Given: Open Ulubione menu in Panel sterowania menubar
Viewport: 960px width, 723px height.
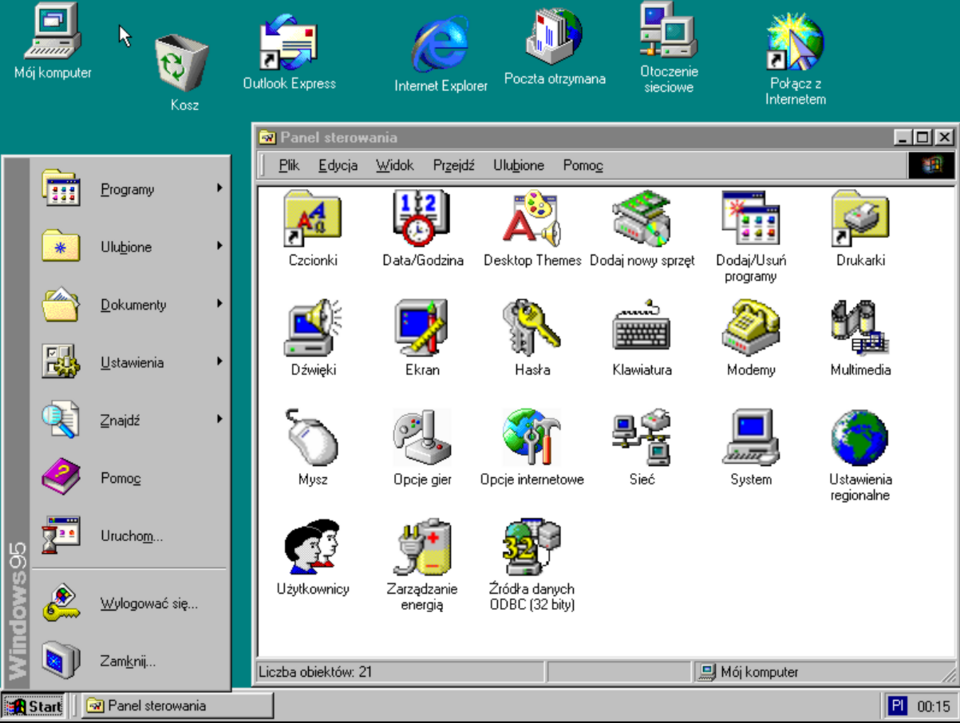Looking at the screenshot, I should 519,165.
